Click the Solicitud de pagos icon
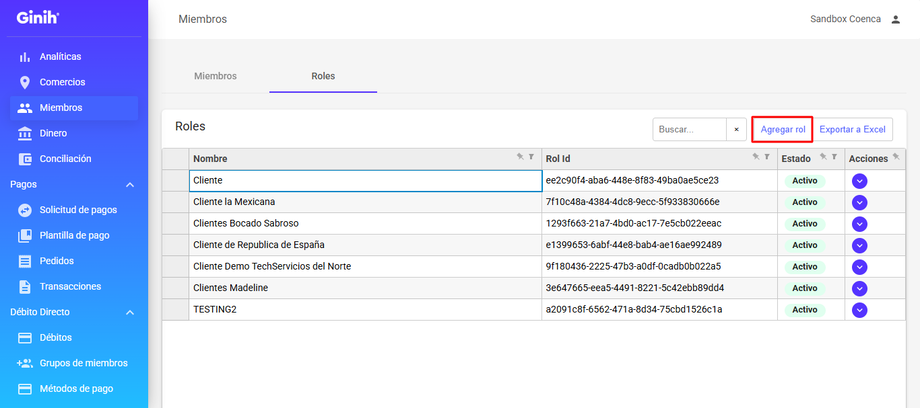 [x=25, y=210]
